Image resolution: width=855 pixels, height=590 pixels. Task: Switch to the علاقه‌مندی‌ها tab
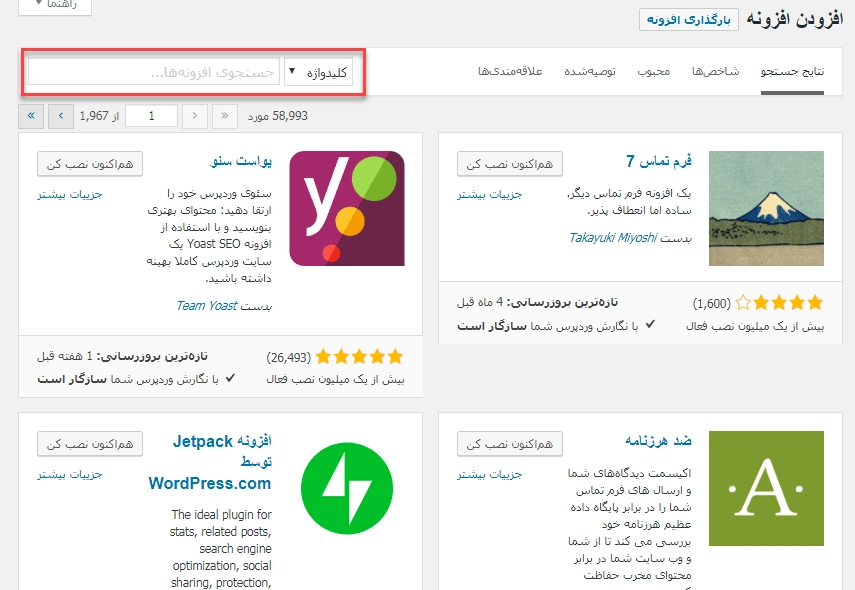coord(510,71)
